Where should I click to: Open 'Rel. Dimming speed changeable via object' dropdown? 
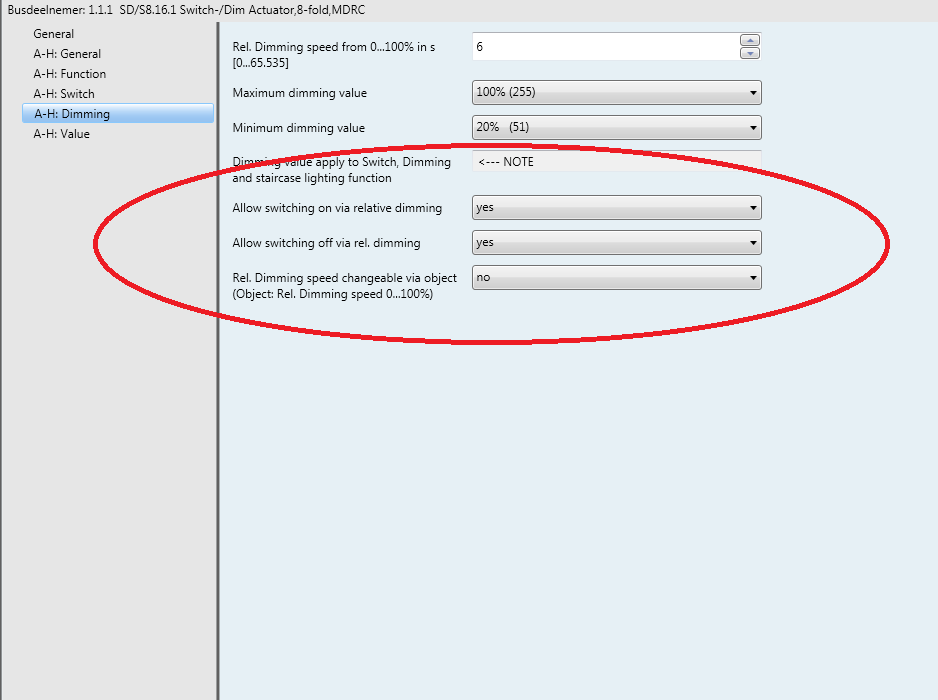click(616, 277)
